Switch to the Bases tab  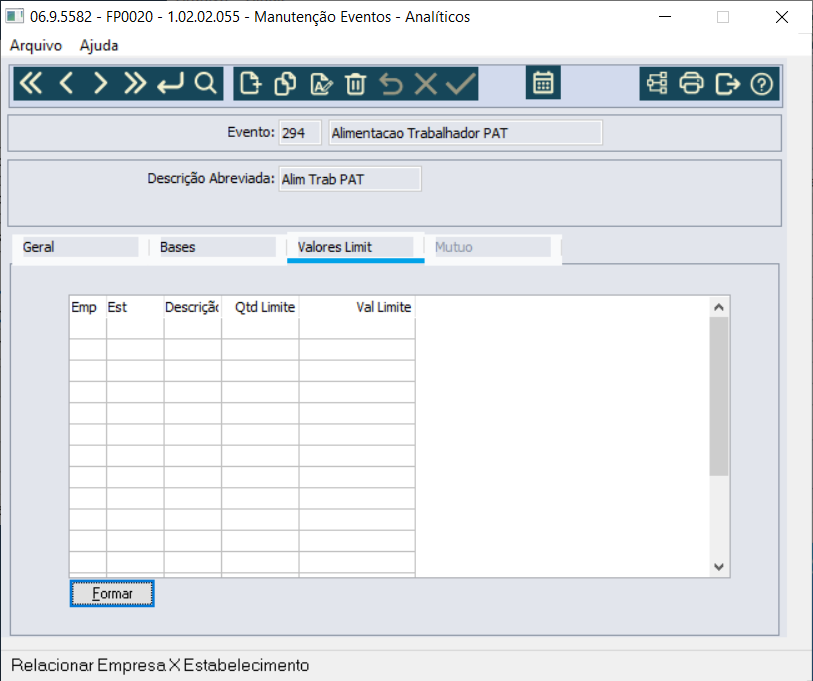coord(218,247)
